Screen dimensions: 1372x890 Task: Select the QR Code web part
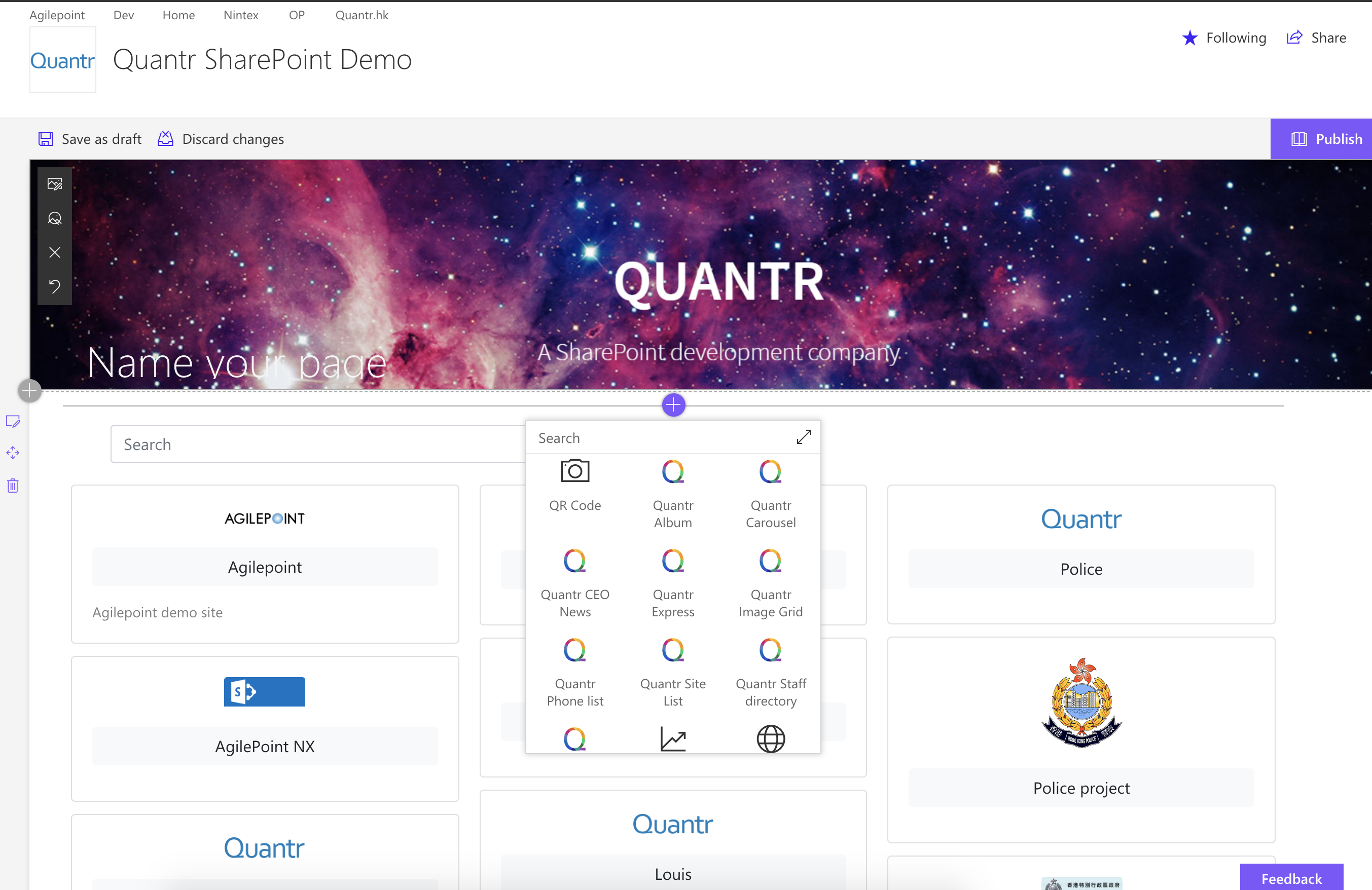coord(575,487)
